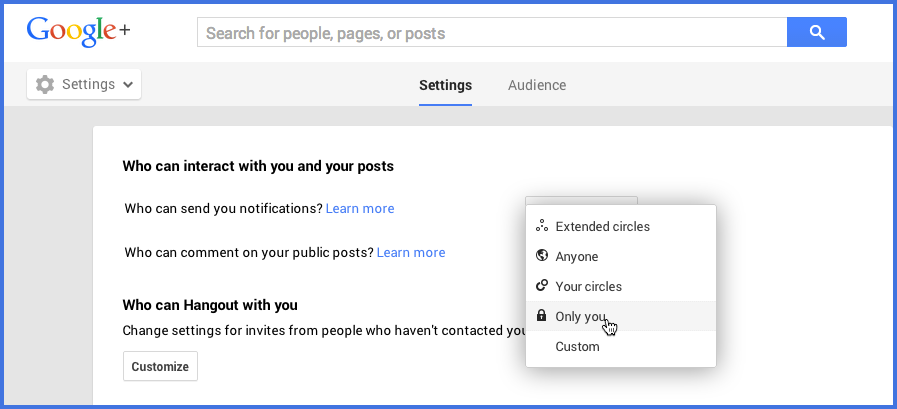This screenshot has width=897, height=409.
Task: Switch to the Audience tab
Action: coord(537,85)
